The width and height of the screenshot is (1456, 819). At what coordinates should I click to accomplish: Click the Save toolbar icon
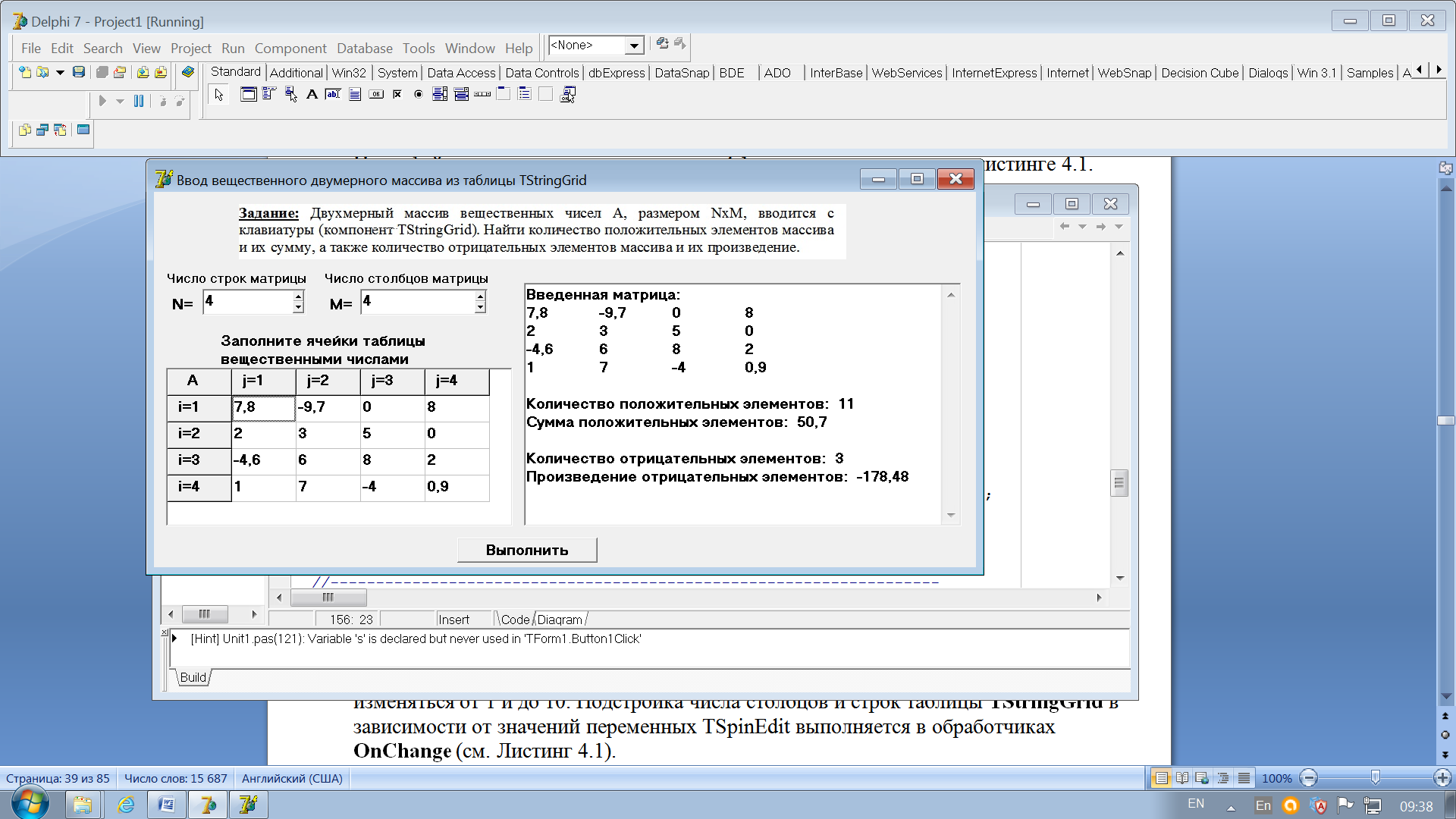78,72
